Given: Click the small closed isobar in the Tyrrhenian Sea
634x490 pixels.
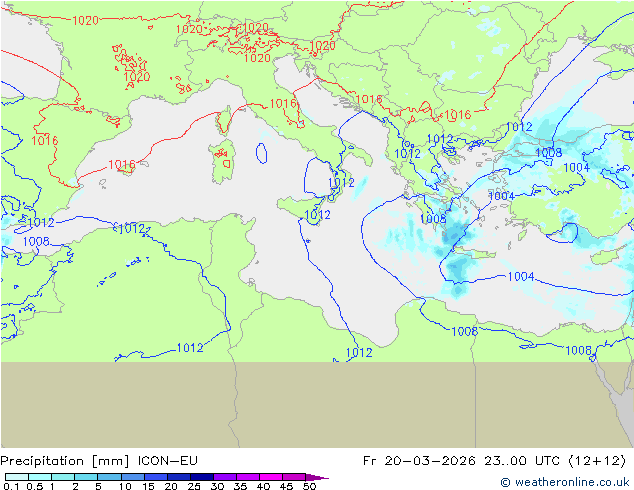Looking at the screenshot, I should [x=262, y=153].
